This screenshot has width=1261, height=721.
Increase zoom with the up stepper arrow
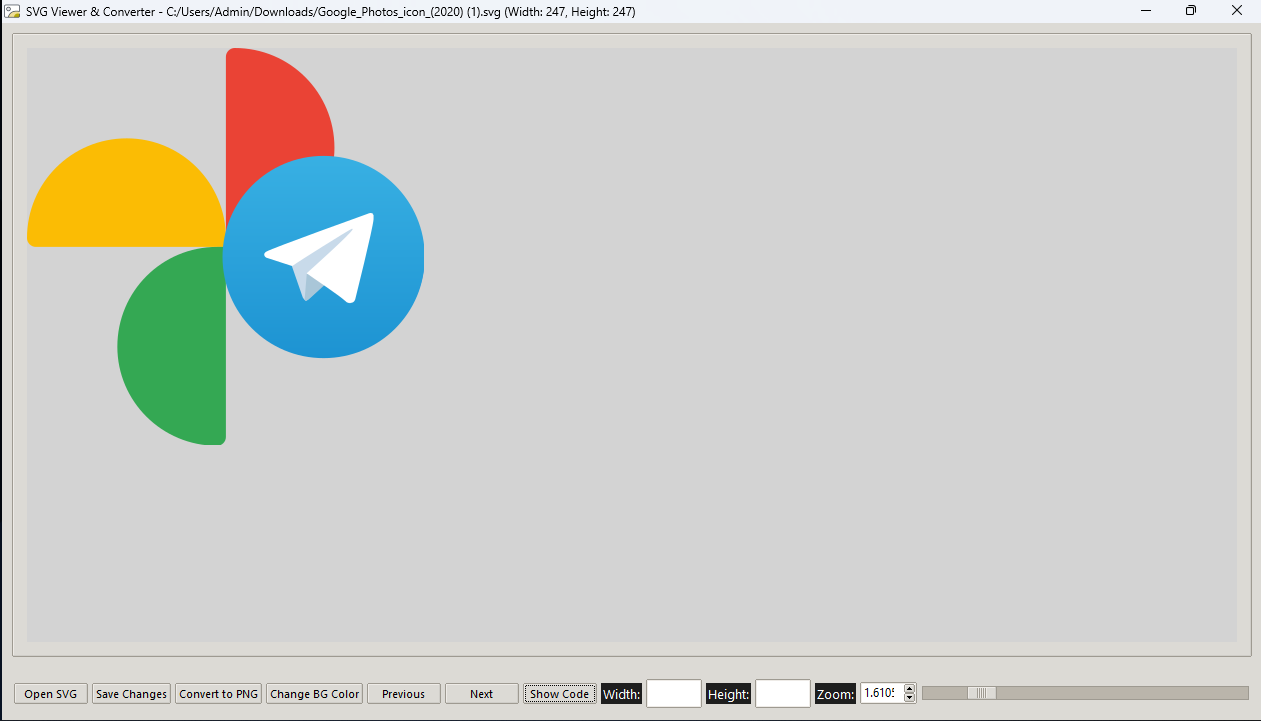(x=909, y=688)
